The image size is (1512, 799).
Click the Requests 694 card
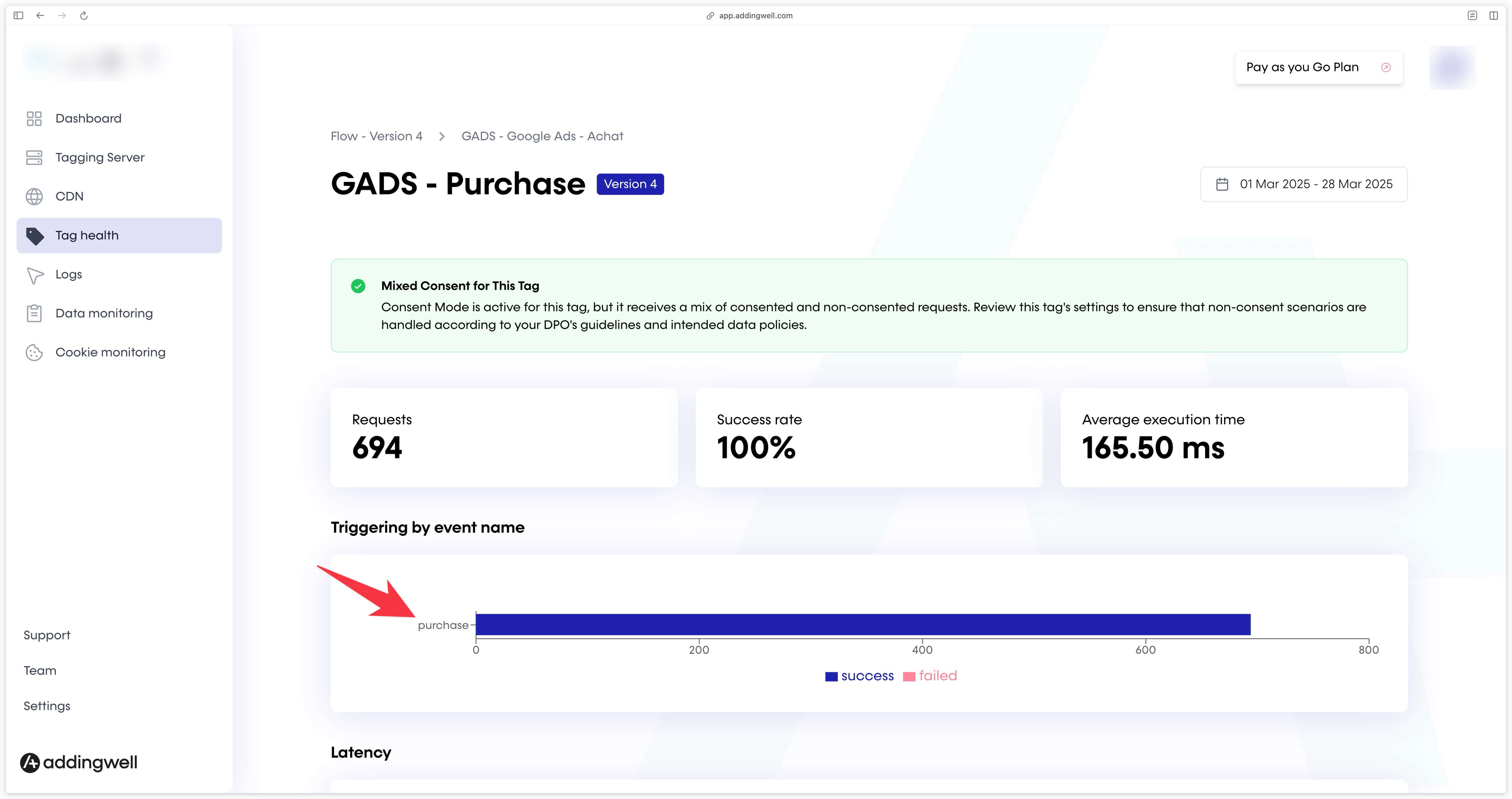pos(504,437)
